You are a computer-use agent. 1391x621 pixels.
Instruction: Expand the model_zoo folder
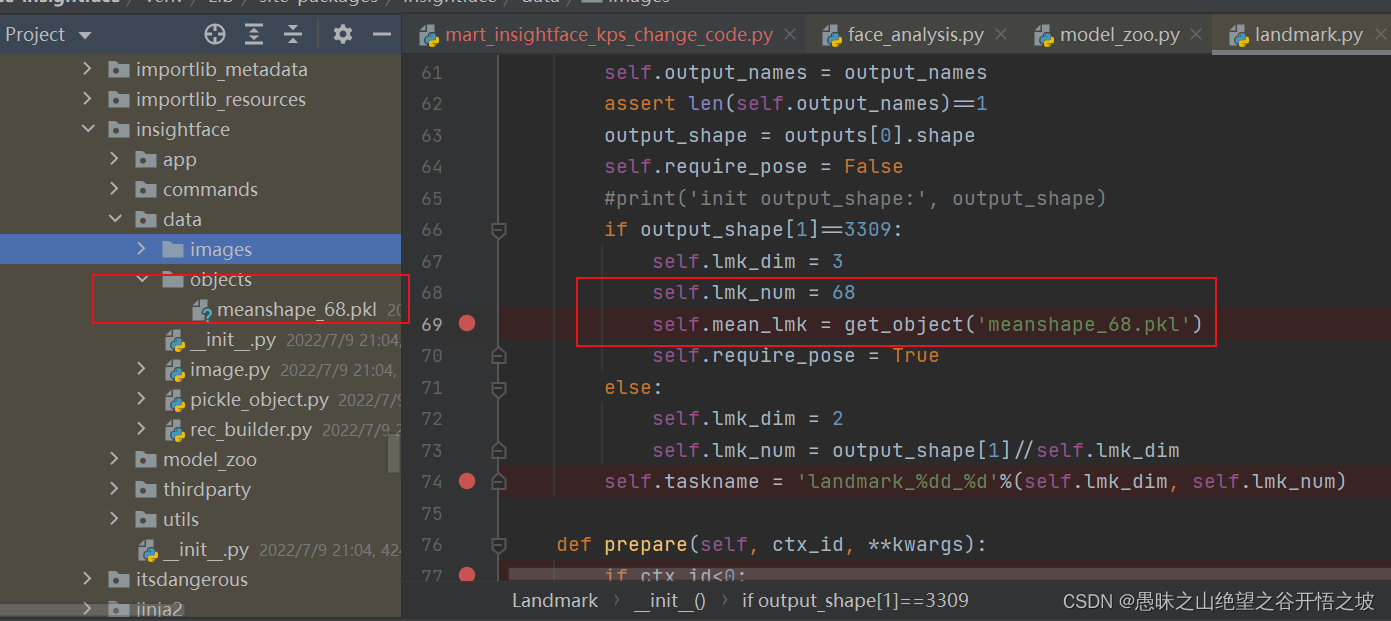pos(115,459)
